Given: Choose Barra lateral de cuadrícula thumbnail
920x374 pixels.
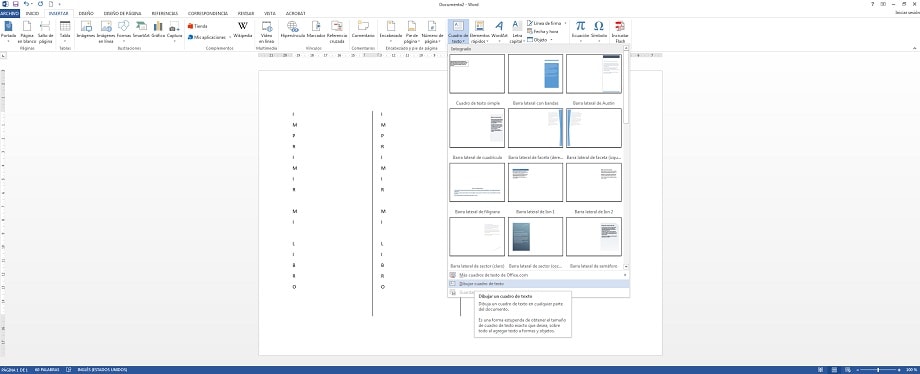Looking at the screenshot, I should coord(477,127).
